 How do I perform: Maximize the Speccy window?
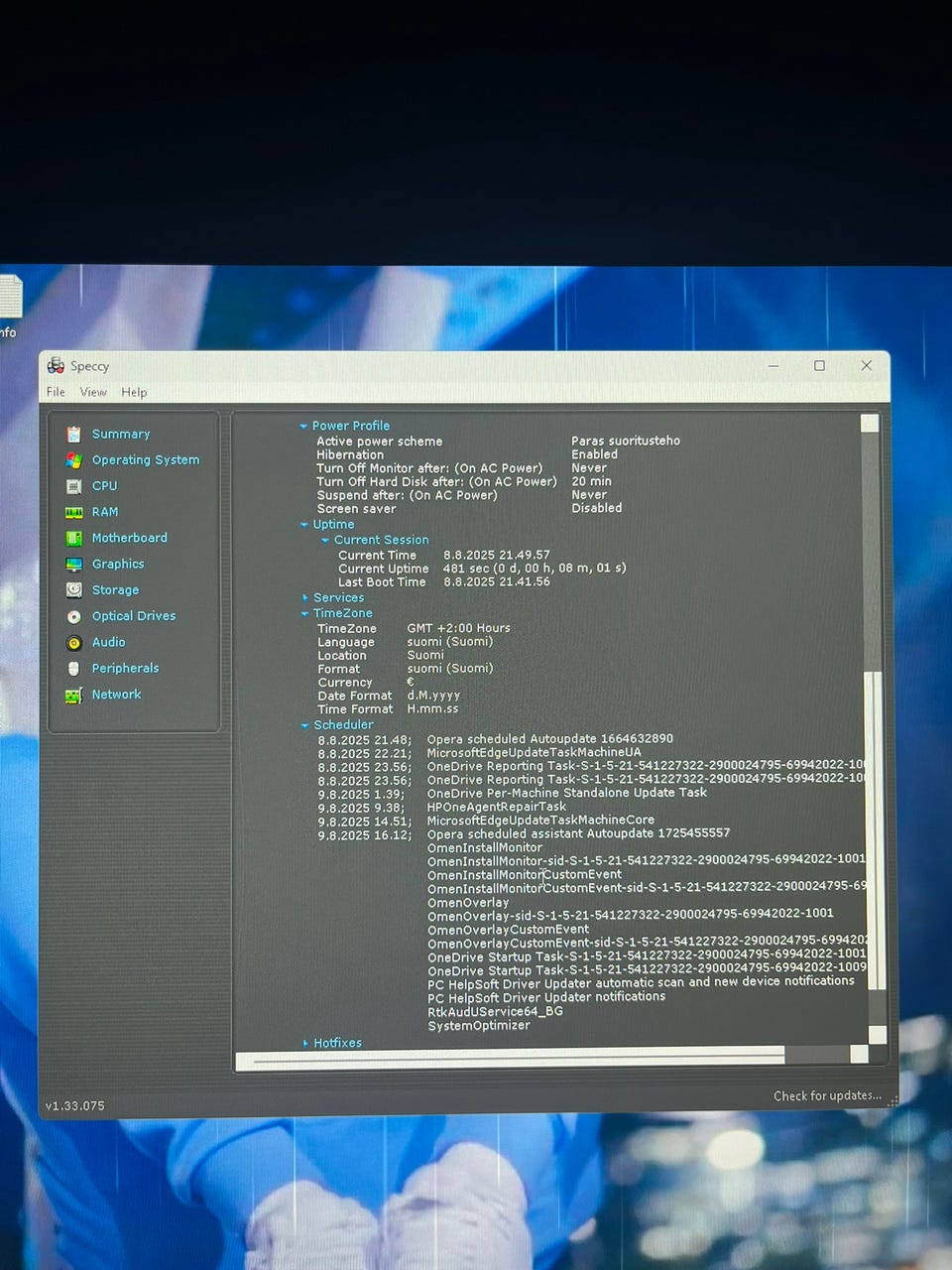click(819, 365)
